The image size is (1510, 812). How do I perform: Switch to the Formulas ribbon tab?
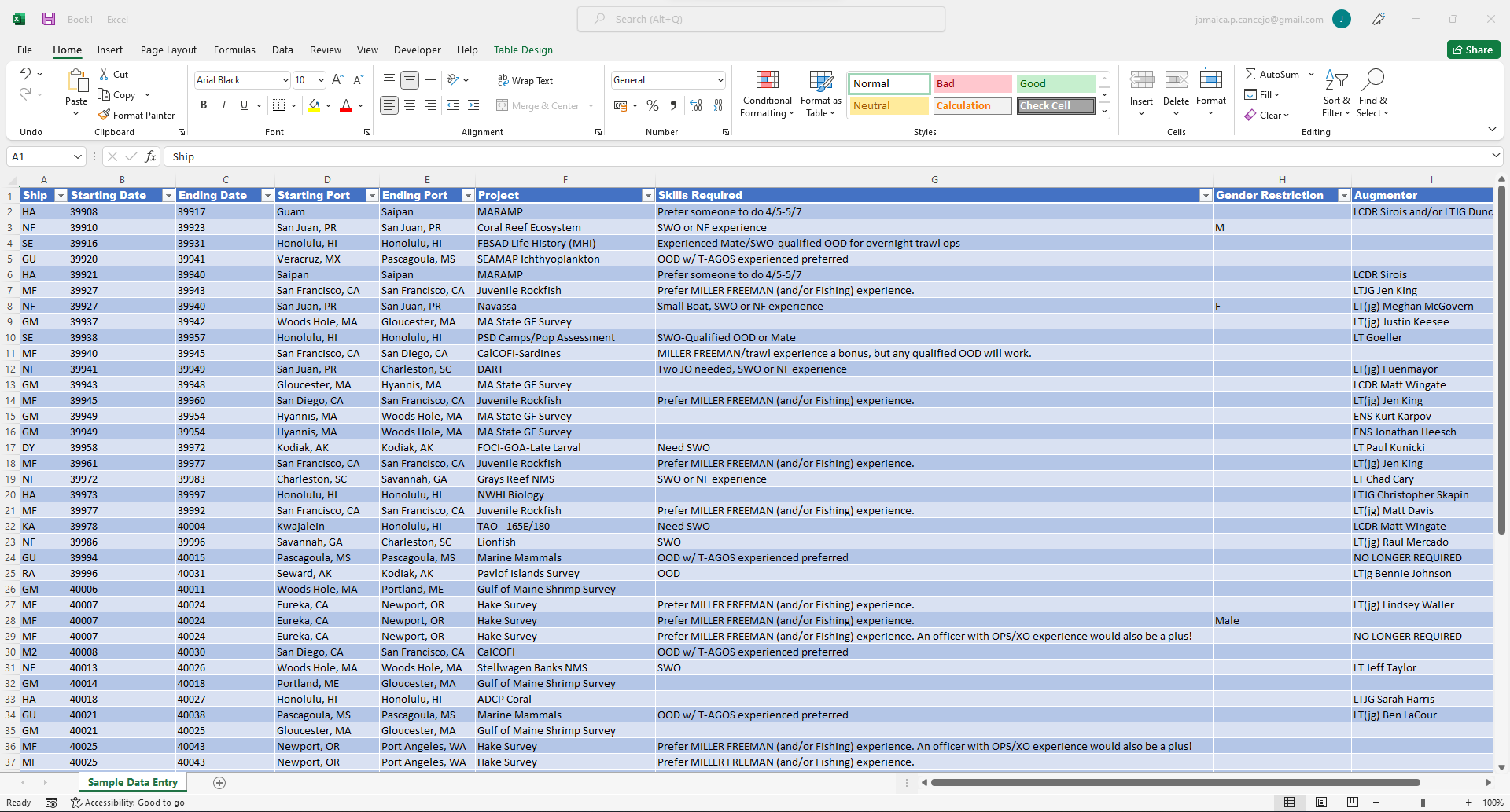coord(234,50)
